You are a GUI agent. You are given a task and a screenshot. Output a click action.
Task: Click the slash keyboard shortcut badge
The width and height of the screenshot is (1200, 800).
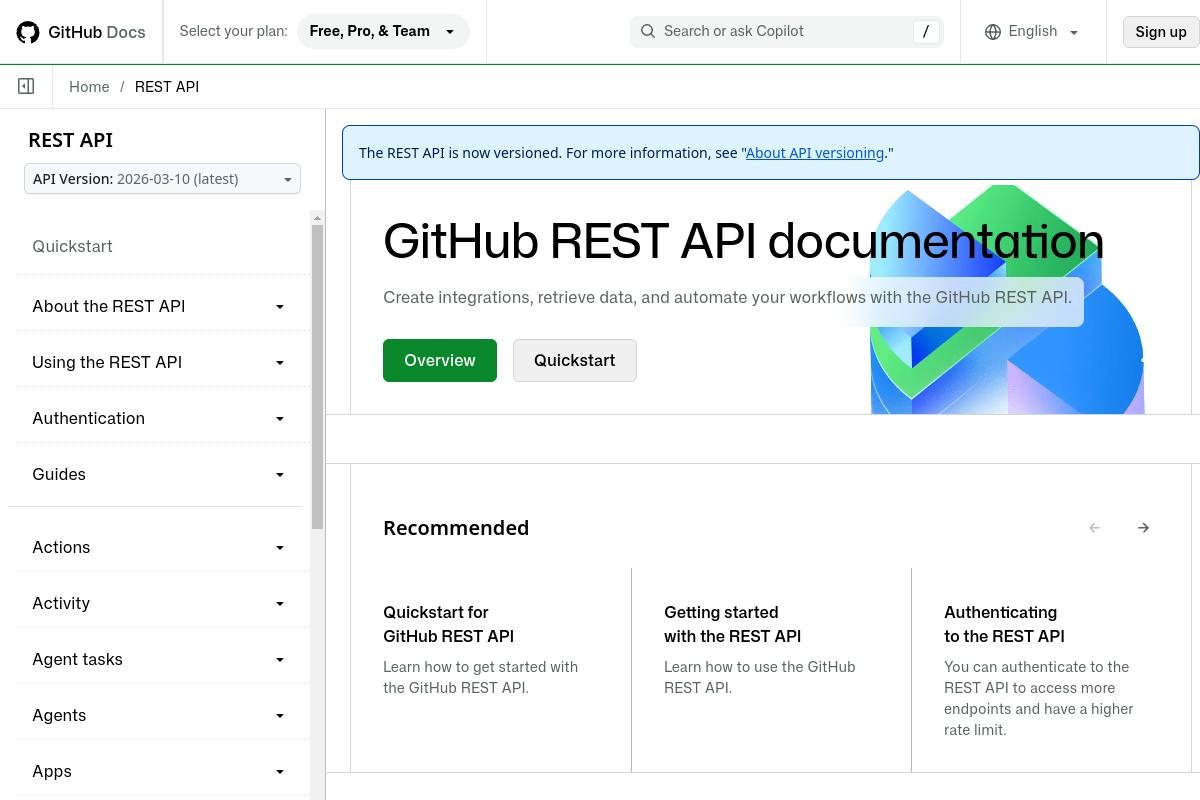pos(926,32)
